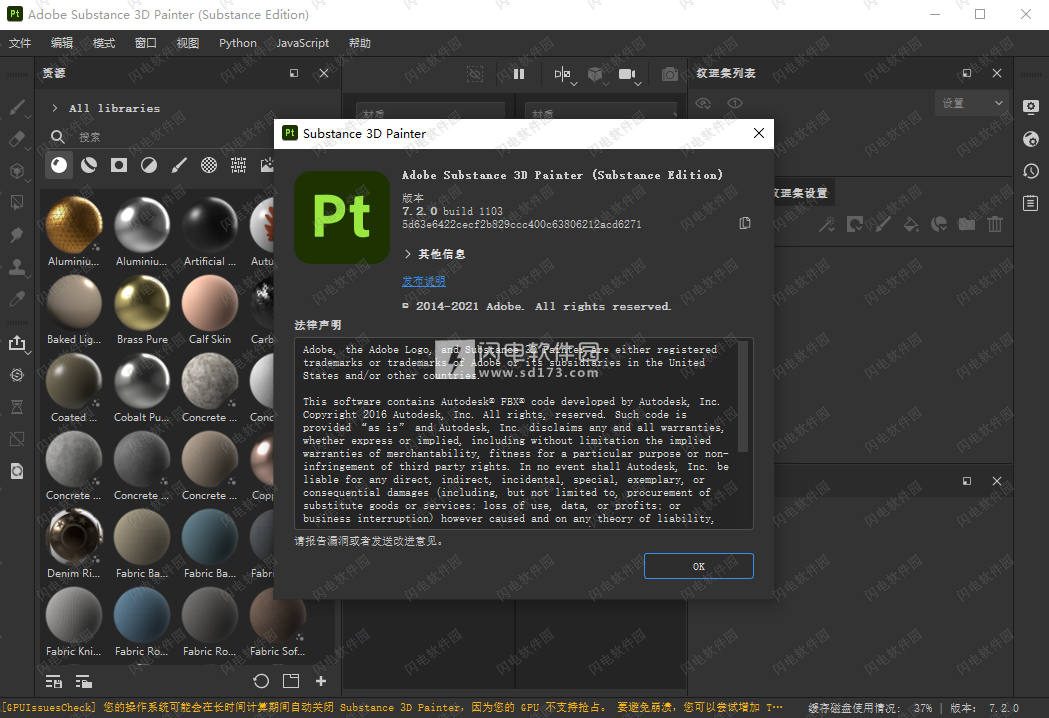Copy version info with the clipboard icon
Screen dimensions: 1049x718
745,223
